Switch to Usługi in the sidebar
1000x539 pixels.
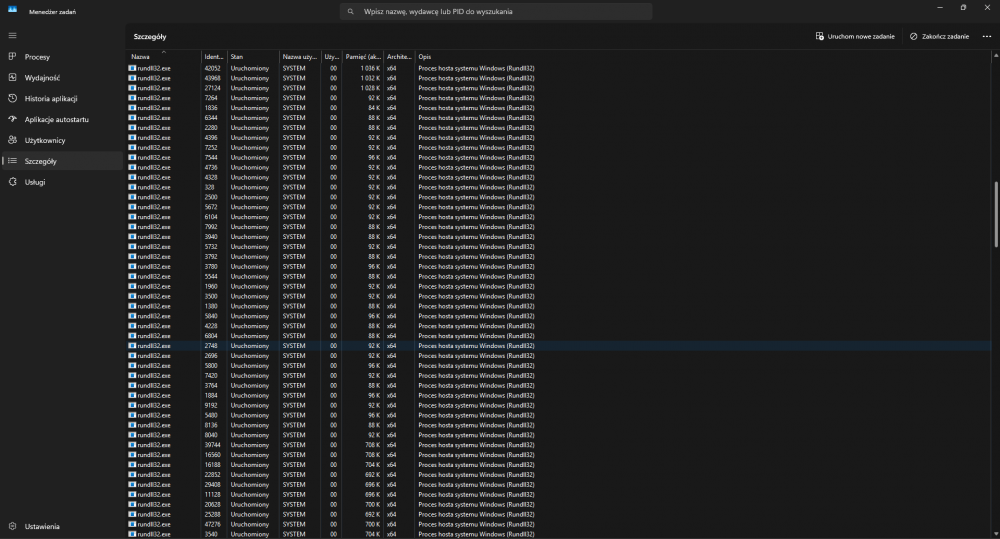(35, 182)
